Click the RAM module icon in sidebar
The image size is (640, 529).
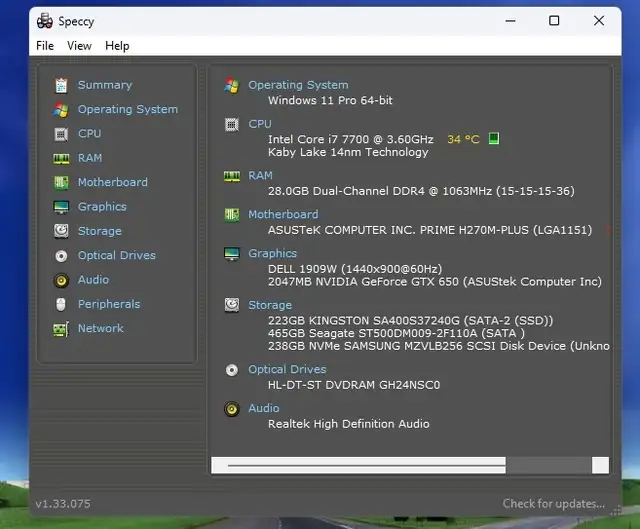61,158
